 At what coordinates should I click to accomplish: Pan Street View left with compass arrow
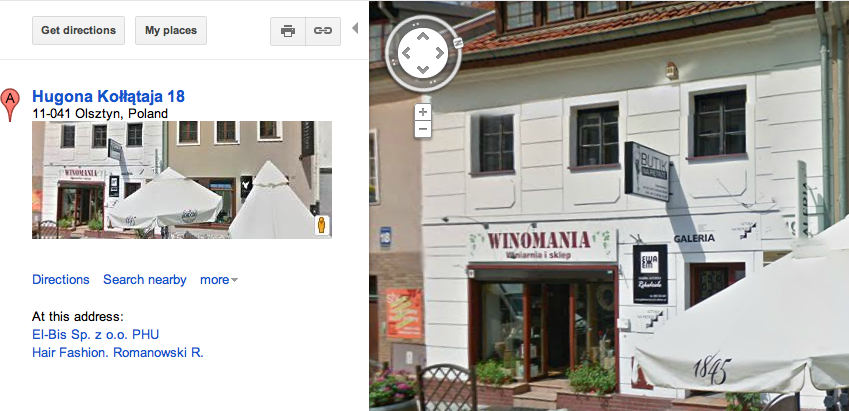[x=406, y=53]
